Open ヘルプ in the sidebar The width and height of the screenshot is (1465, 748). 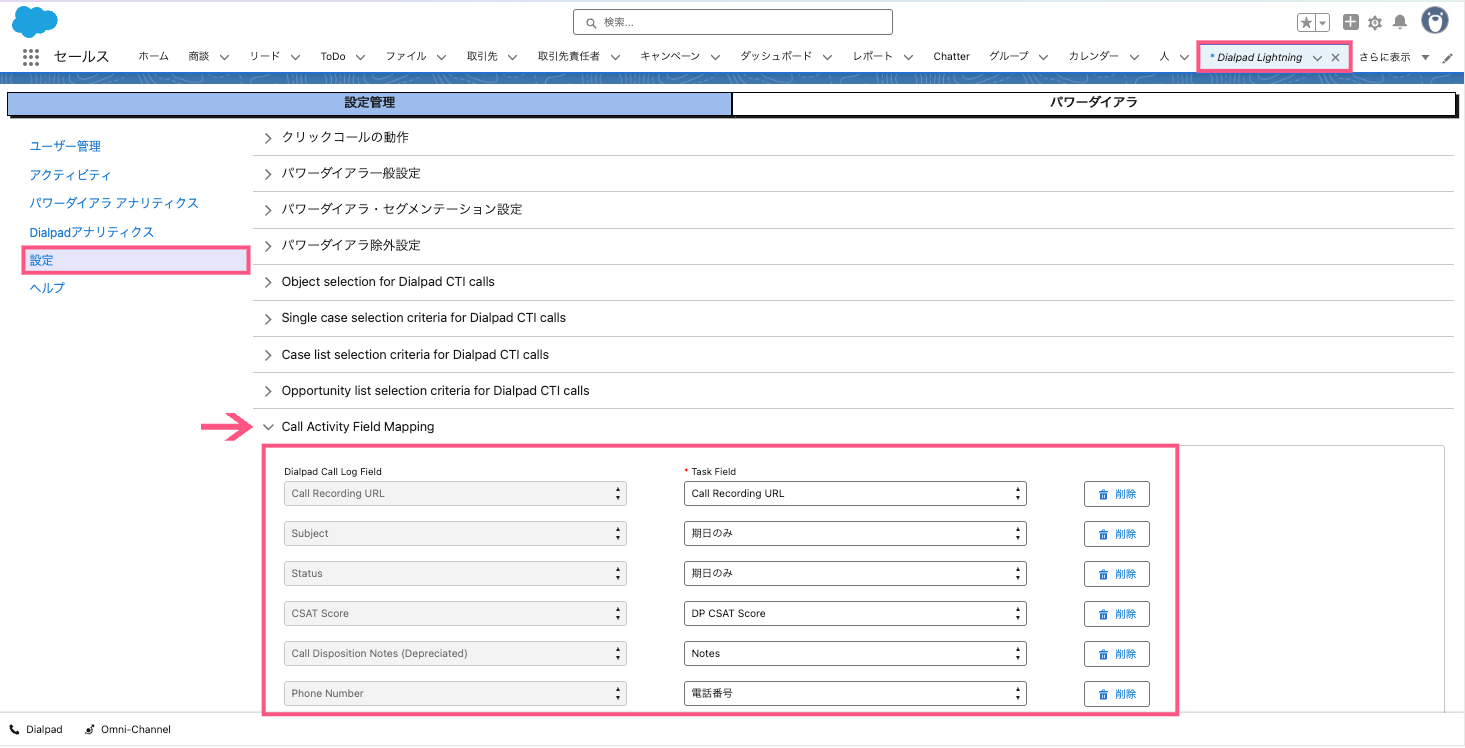coord(47,288)
